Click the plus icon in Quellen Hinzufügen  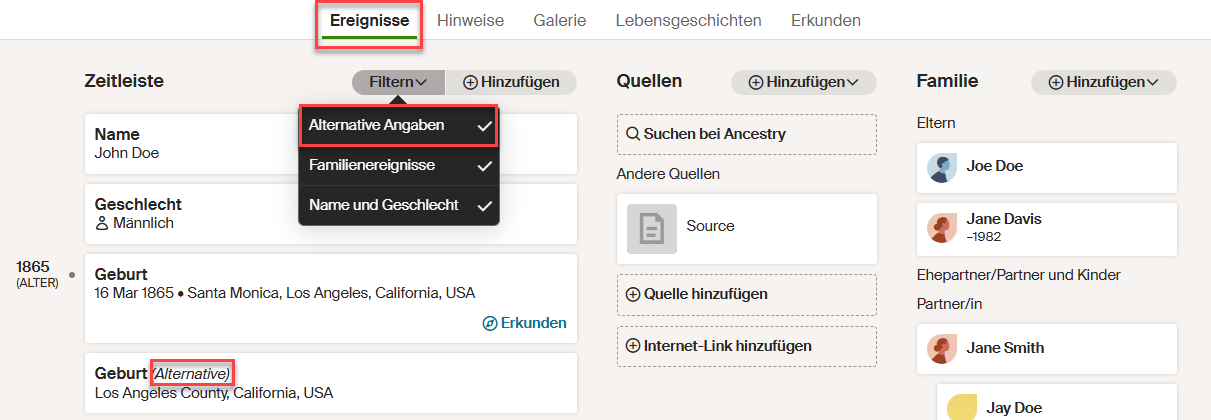[x=756, y=82]
